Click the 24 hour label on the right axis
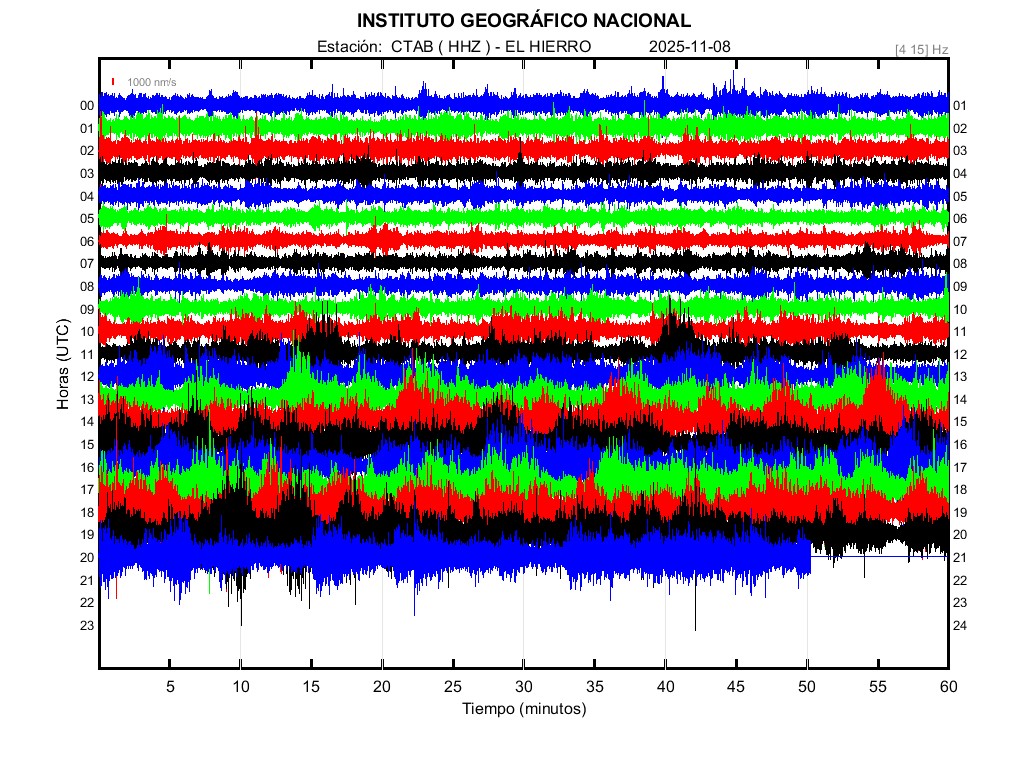This screenshot has width=1024, height=768. (959, 626)
